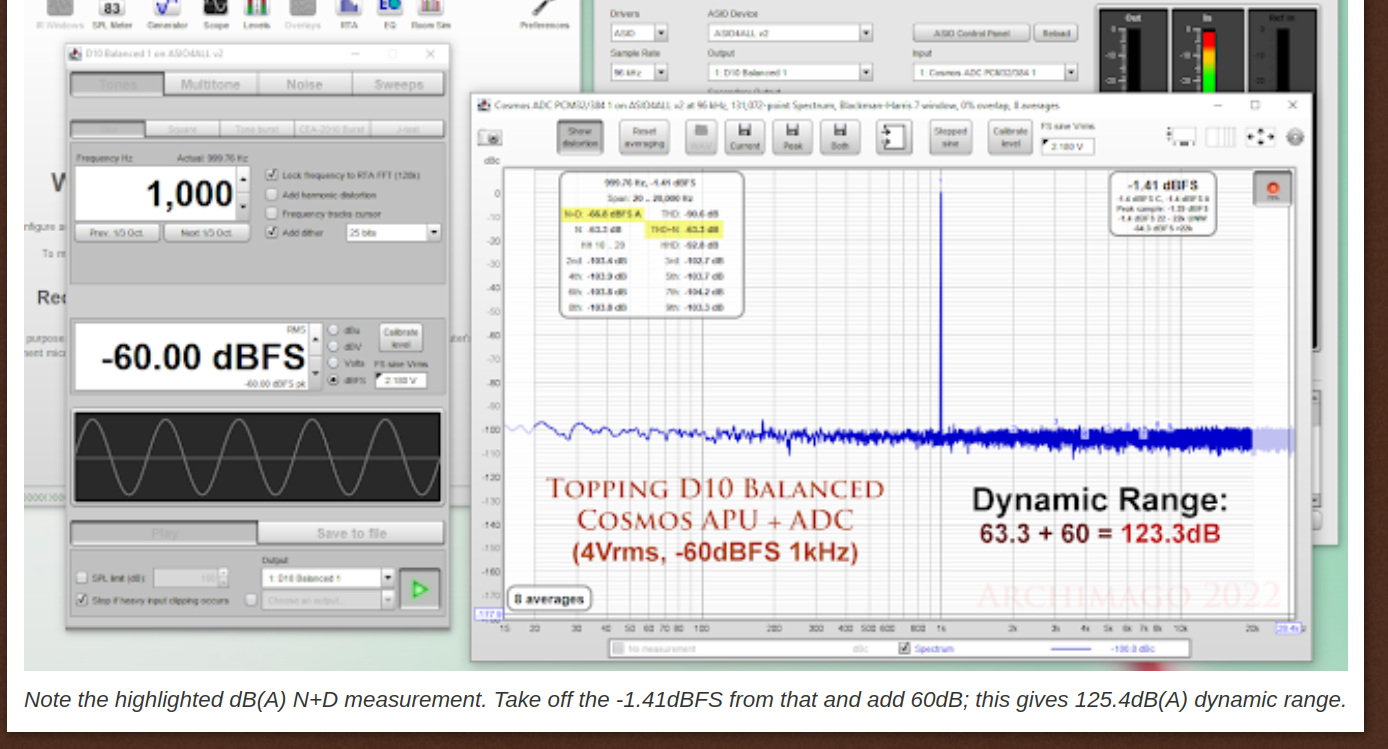The width and height of the screenshot is (1388, 749).
Task: Click the Reset averaging button
Action: tap(644, 137)
